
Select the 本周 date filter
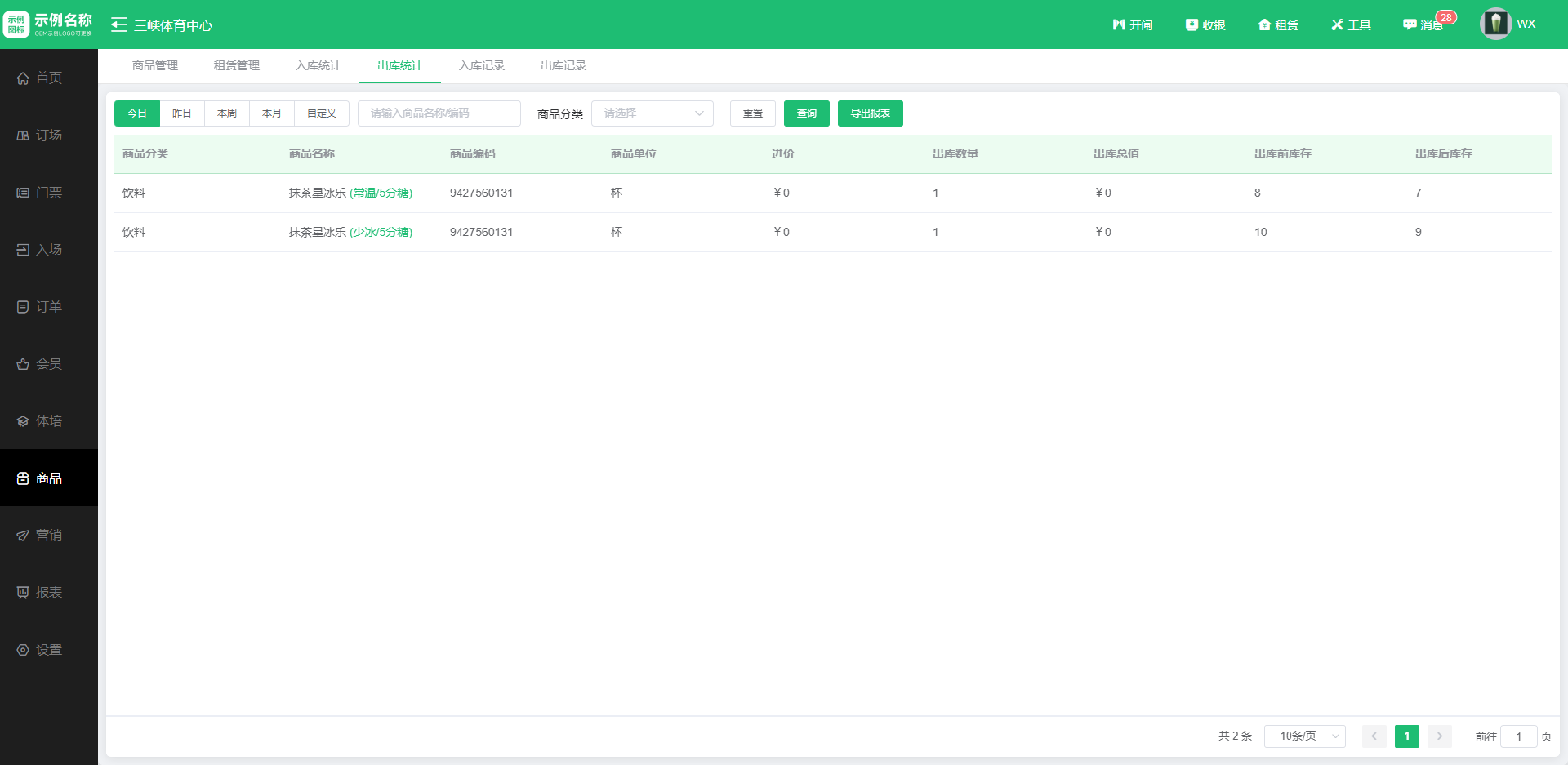tap(227, 113)
